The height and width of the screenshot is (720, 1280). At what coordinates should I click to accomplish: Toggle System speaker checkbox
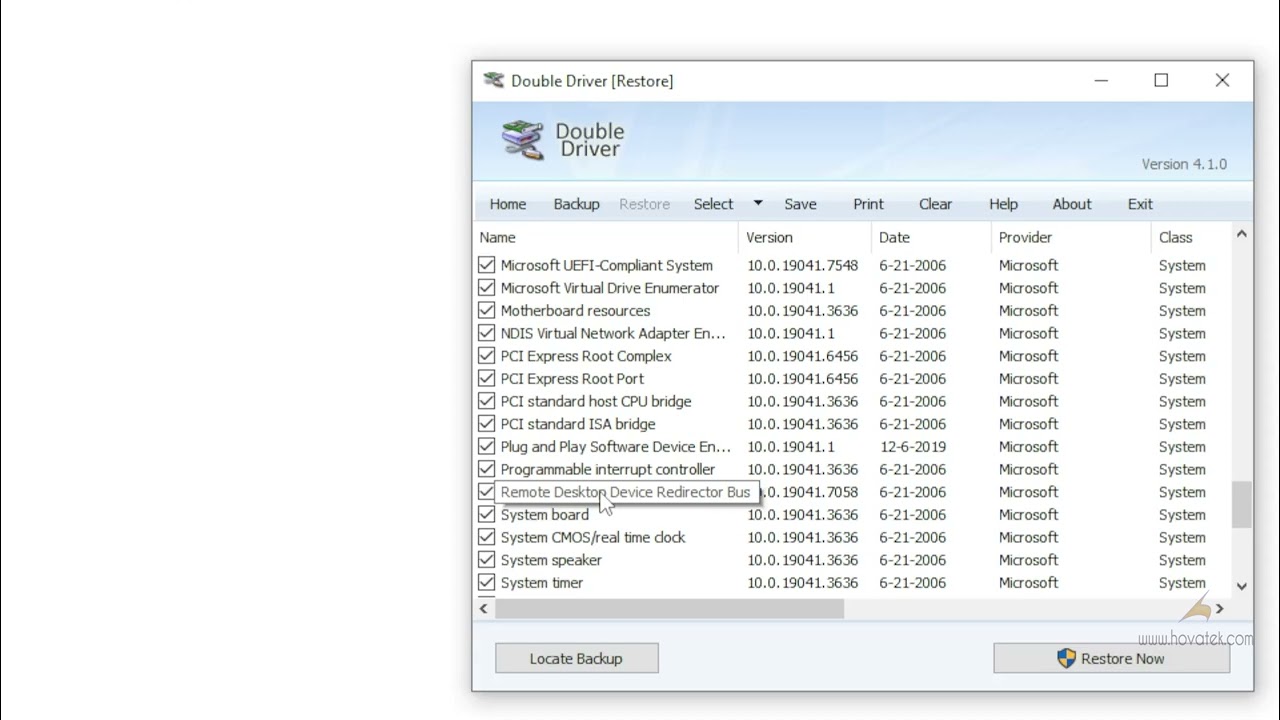click(x=486, y=560)
